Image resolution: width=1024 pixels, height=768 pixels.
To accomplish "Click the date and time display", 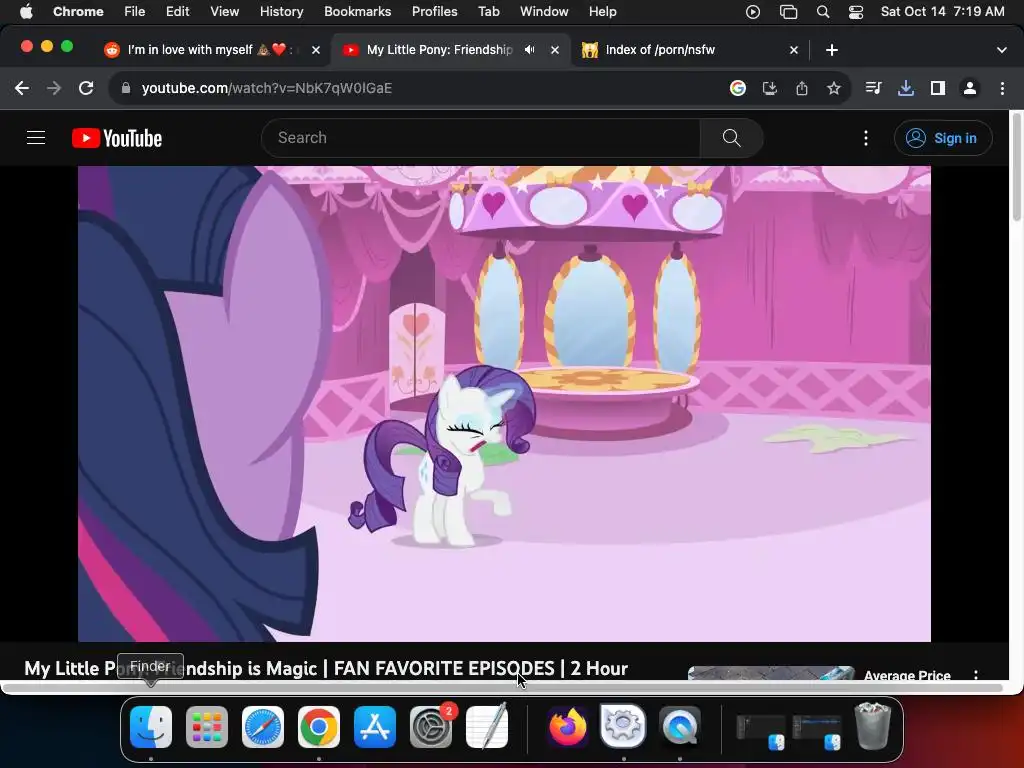I will [942, 11].
